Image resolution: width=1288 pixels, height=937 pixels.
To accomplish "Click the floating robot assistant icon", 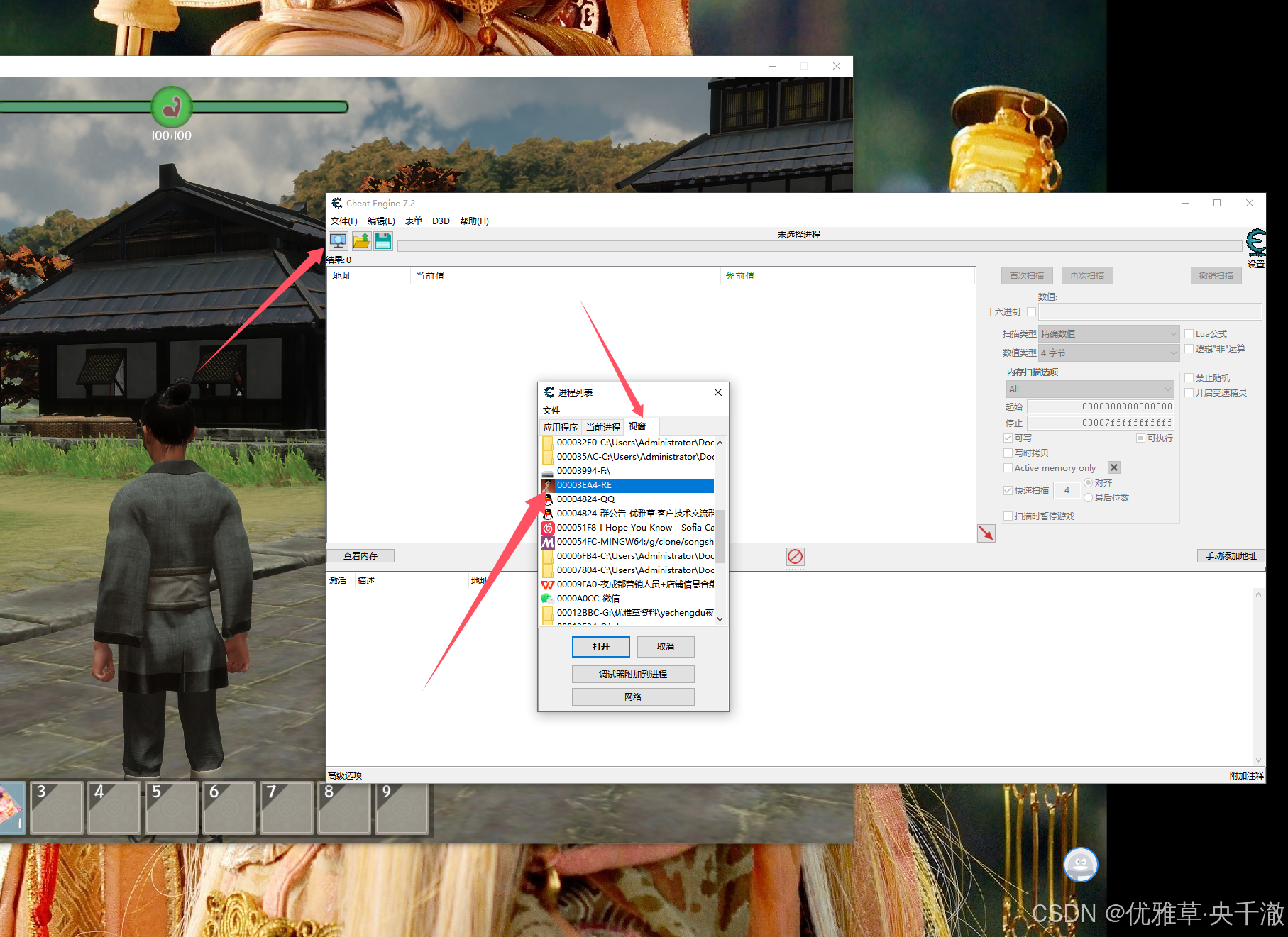I will click(x=1080, y=865).
